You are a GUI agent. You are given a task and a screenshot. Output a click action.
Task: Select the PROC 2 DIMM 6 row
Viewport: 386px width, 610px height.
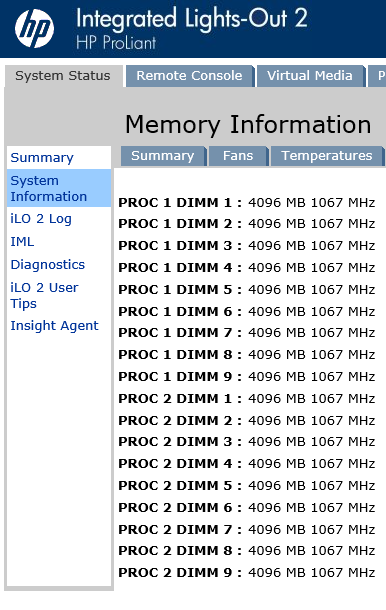point(247,508)
